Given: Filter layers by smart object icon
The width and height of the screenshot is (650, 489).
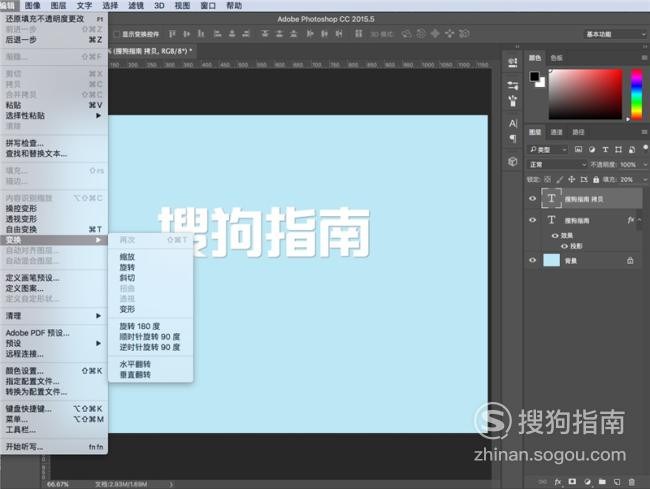Looking at the screenshot, I should 632,149.
